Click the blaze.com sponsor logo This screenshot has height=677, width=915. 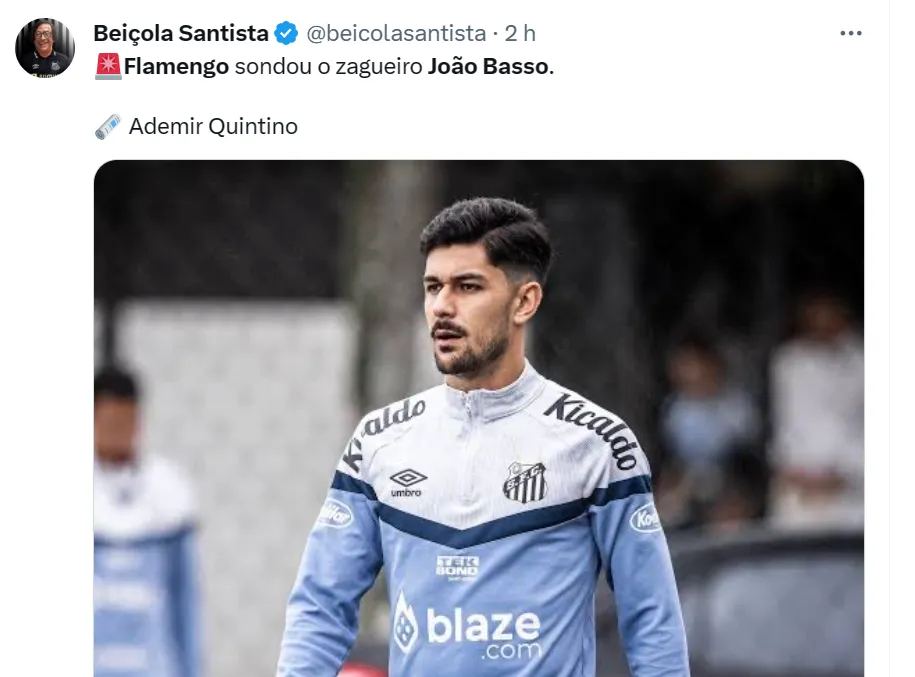point(468,627)
